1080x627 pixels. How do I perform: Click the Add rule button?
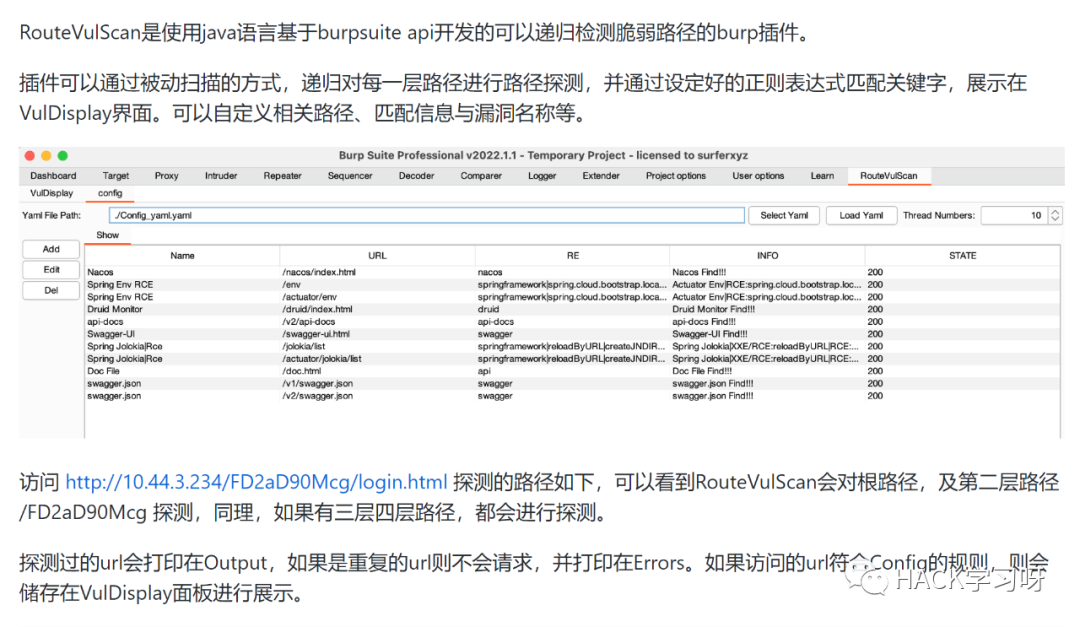point(51,249)
